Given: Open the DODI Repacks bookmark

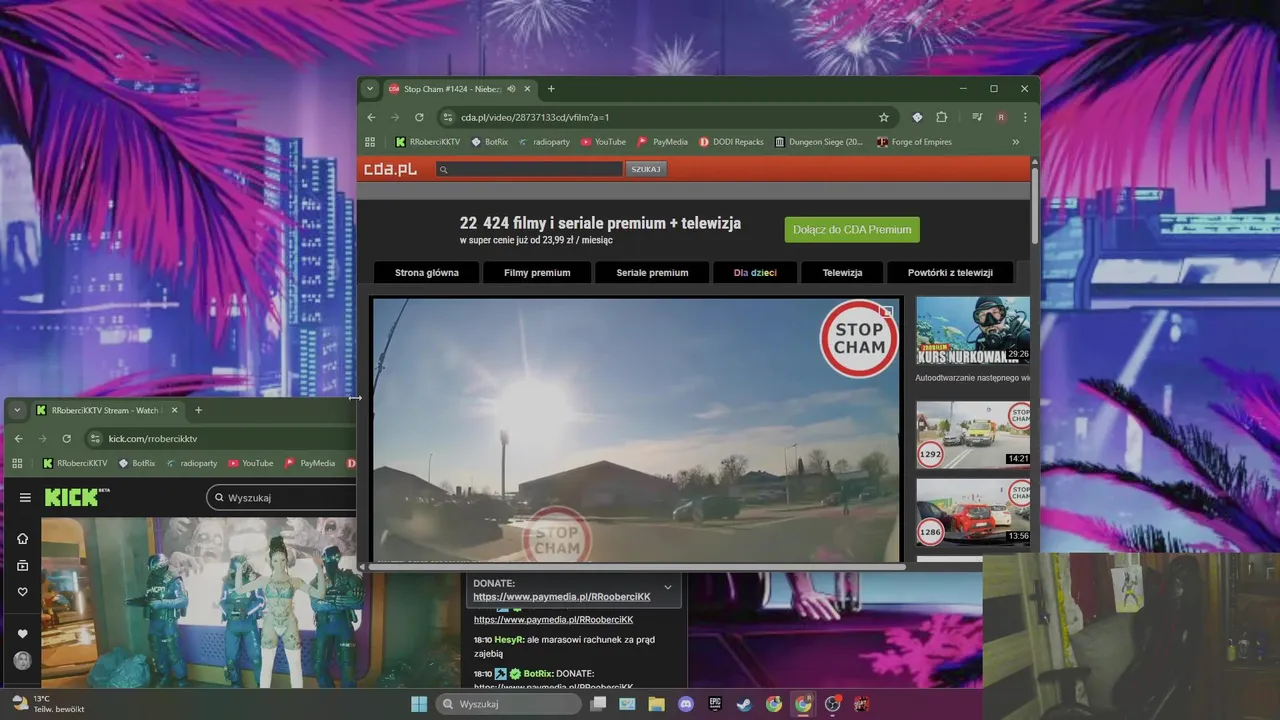Looking at the screenshot, I should 731,142.
